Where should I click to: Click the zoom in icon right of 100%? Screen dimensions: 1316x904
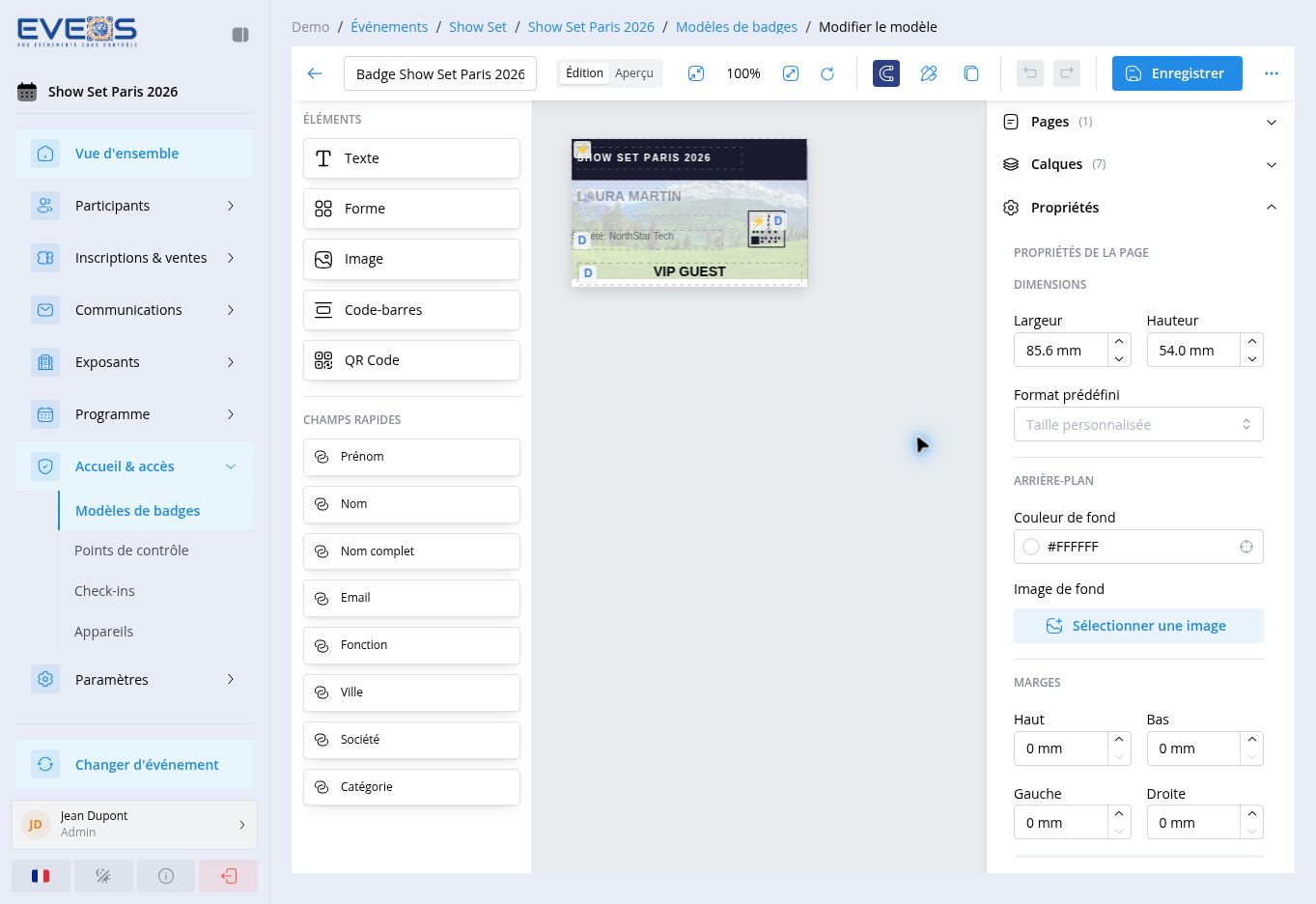791,73
